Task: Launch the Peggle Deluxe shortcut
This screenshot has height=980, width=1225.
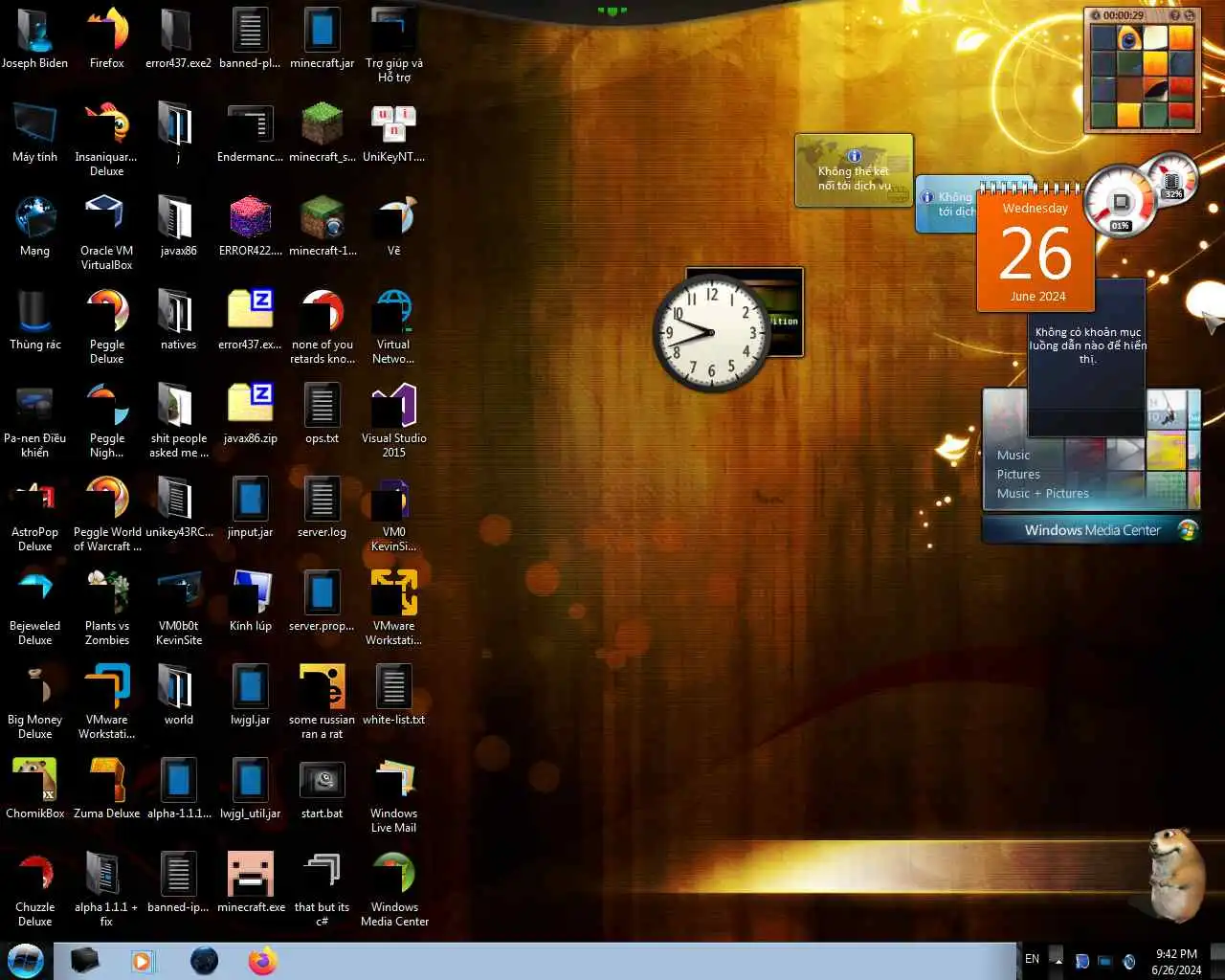Action: tap(106, 326)
